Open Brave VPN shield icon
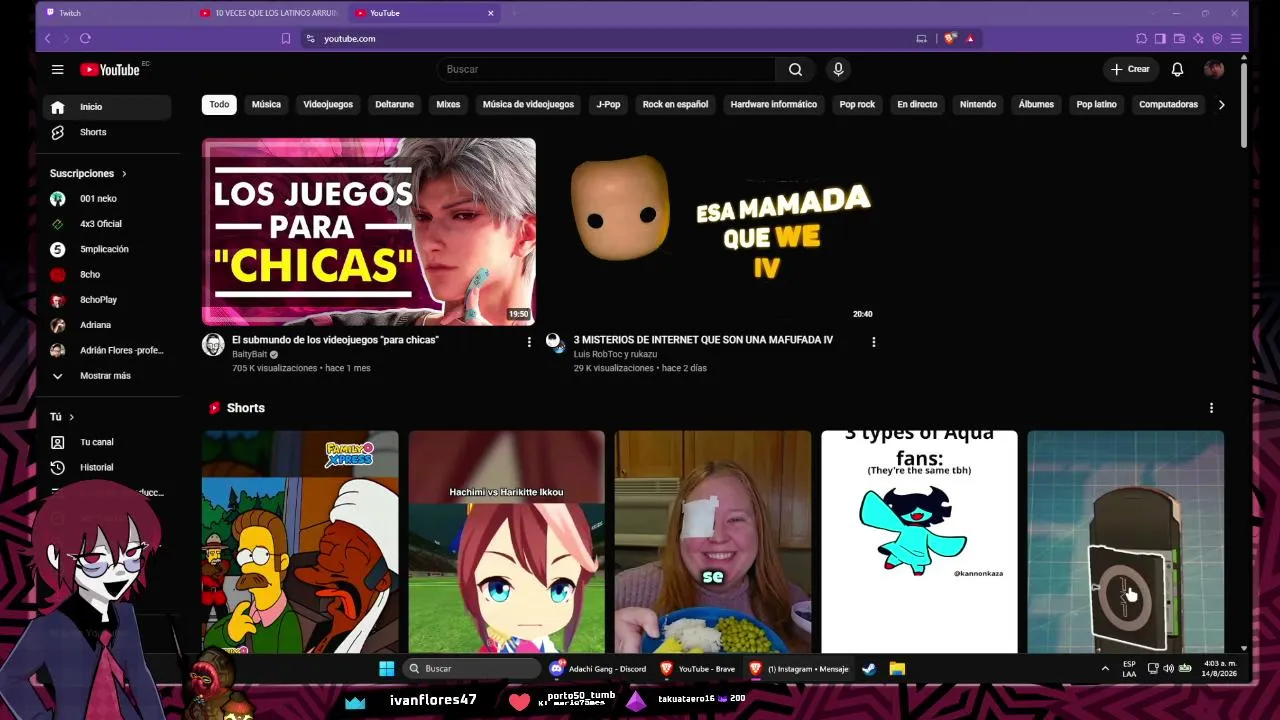The height and width of the screenshot is (720, 1280). tap(1217, 38)
